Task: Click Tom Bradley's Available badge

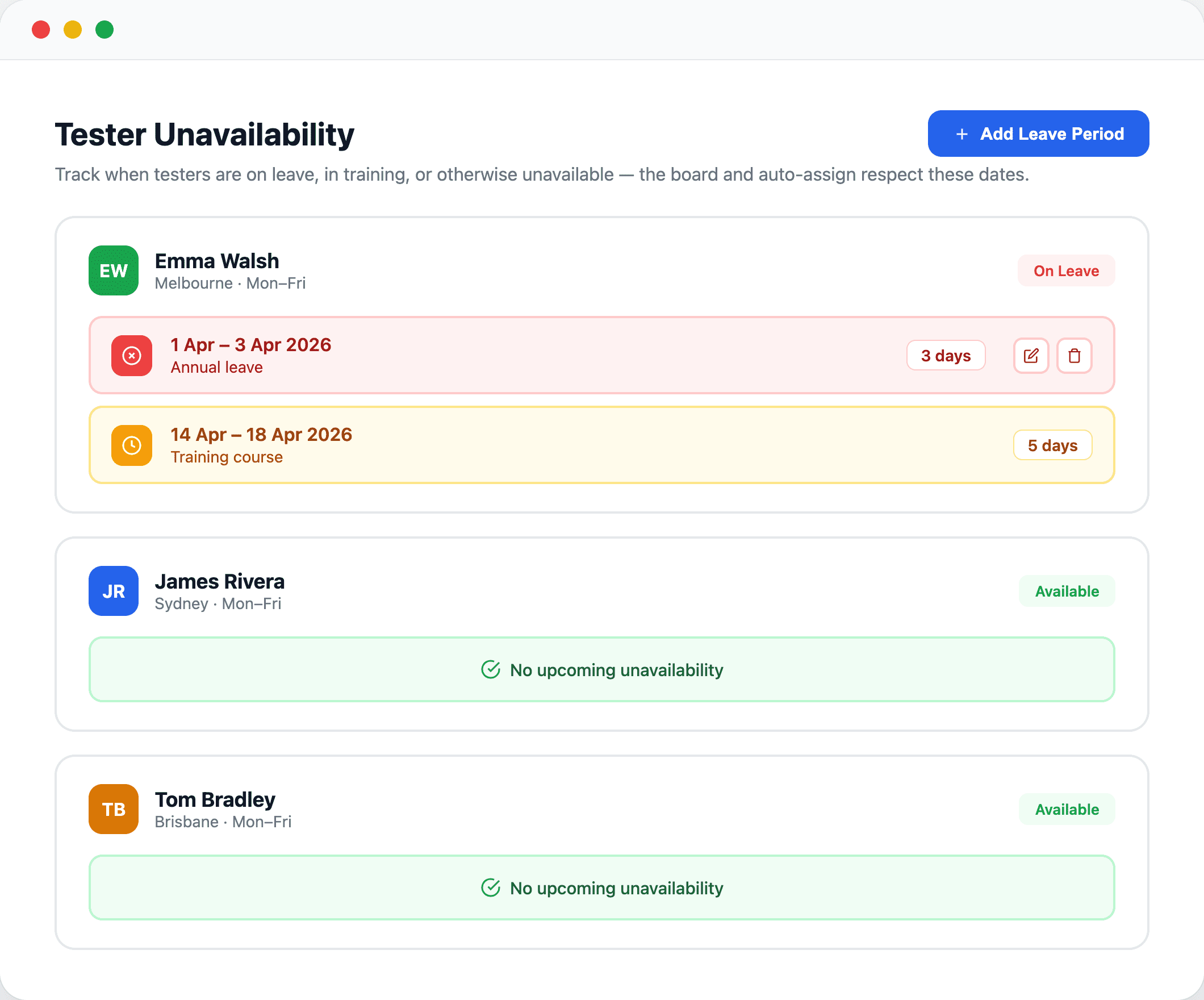Action: 1067,809
